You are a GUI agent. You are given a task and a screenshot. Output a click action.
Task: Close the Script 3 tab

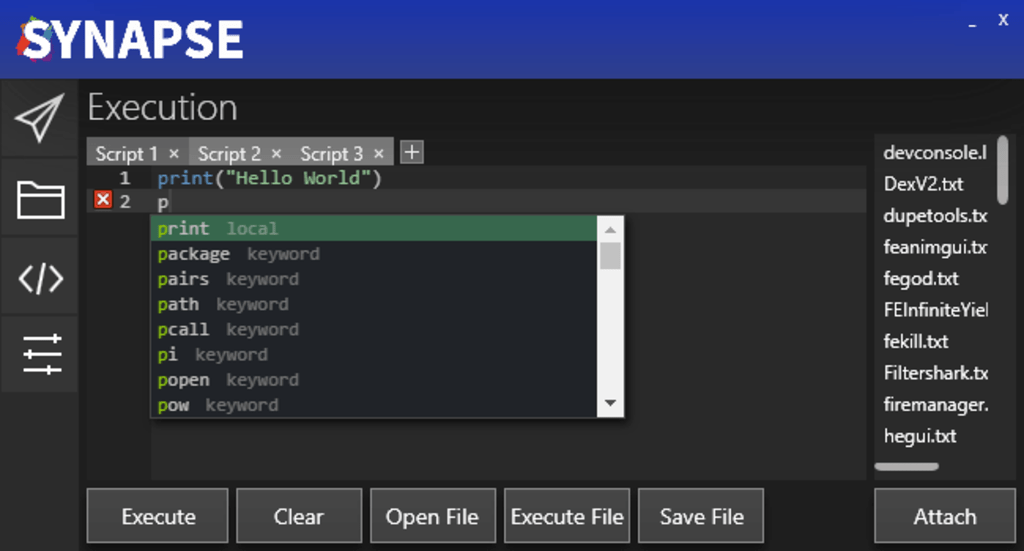(x=378, y=153)
